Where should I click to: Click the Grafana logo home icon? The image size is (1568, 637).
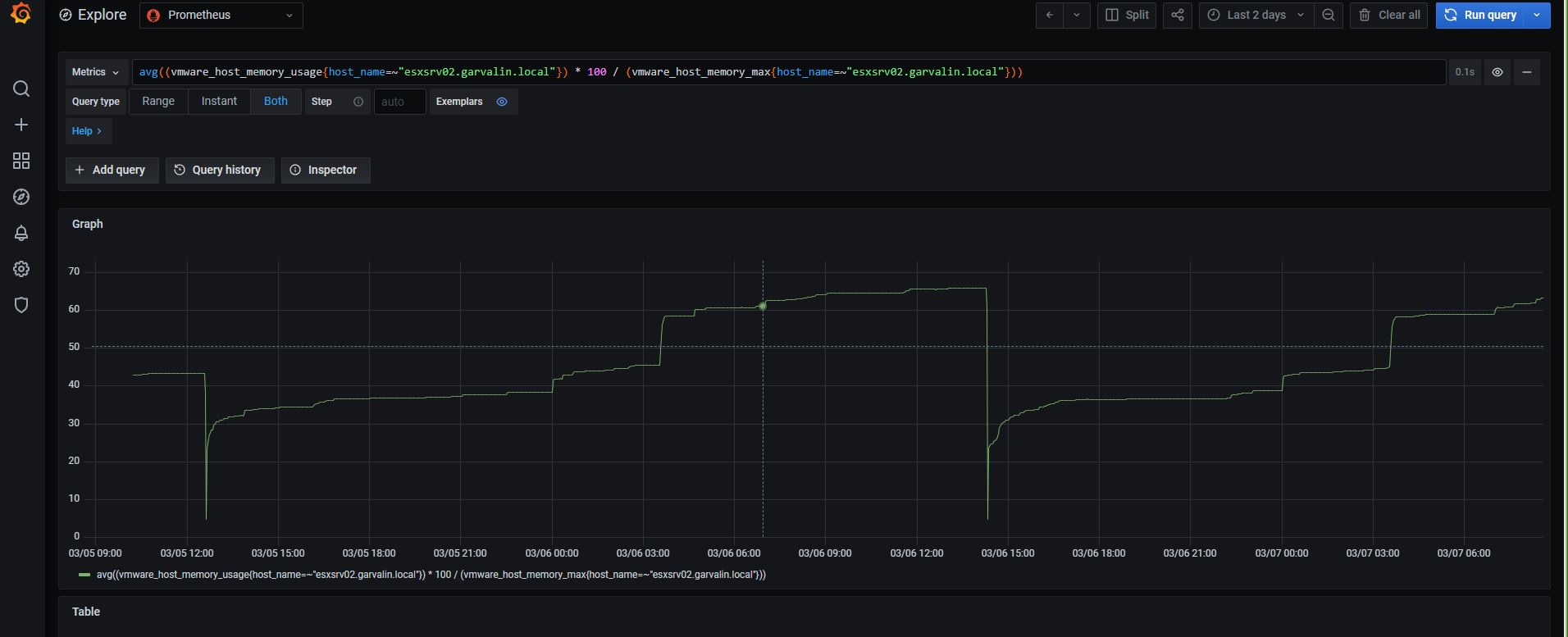coord(21,14)
